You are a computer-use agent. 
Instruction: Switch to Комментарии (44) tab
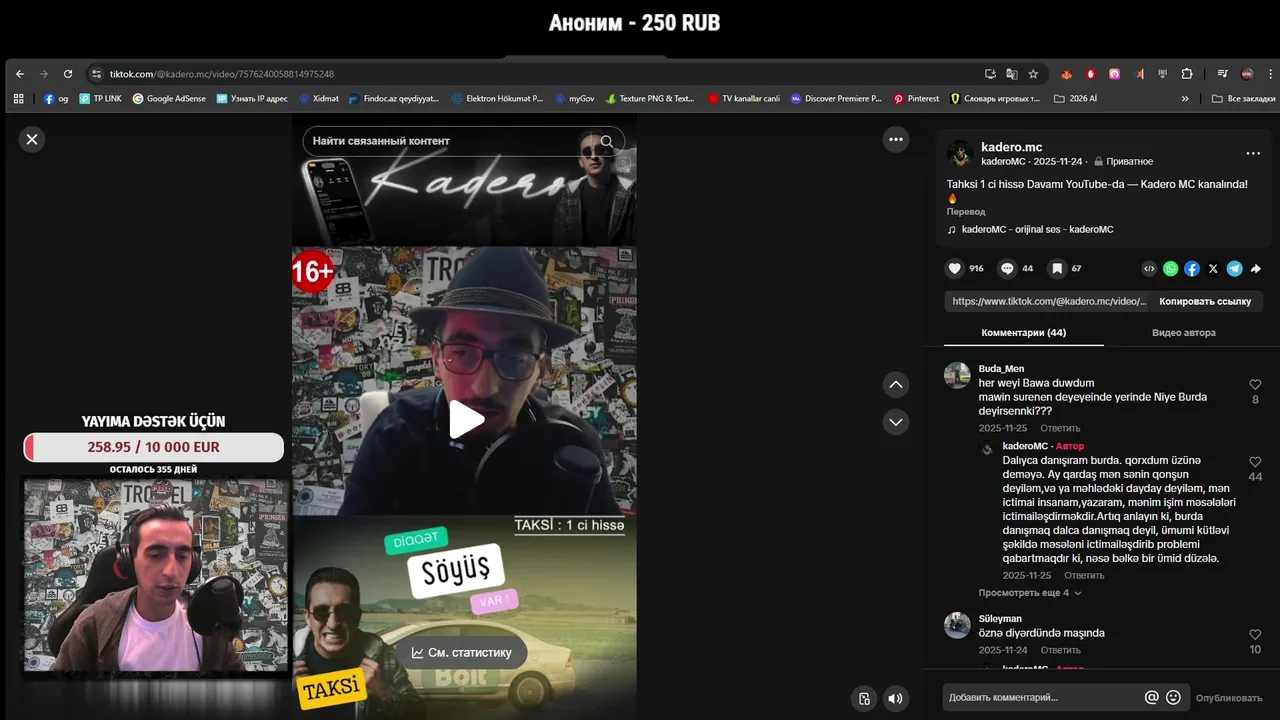click(1023, 333)
